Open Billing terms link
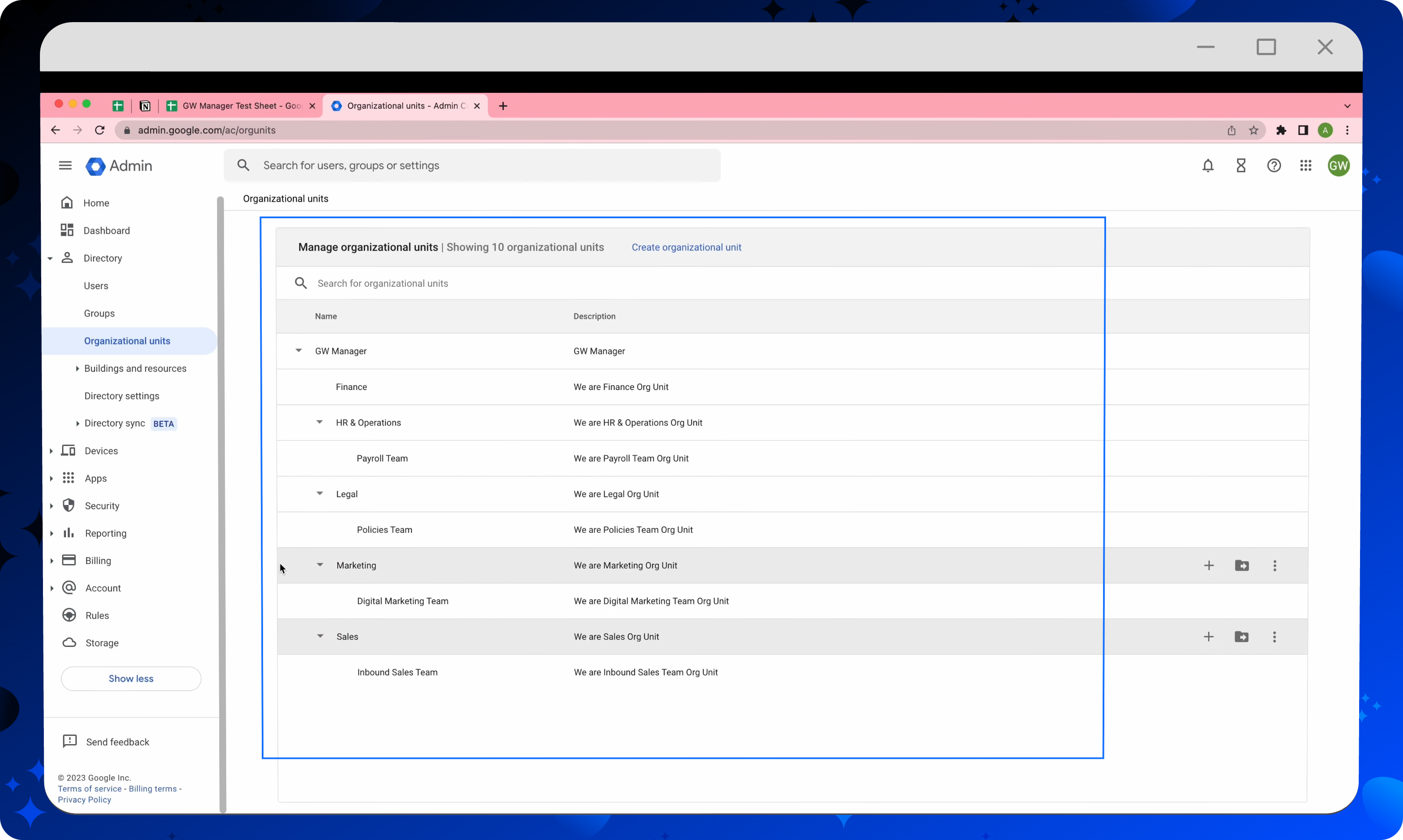The image size is (1403, 840). (152, 789)
